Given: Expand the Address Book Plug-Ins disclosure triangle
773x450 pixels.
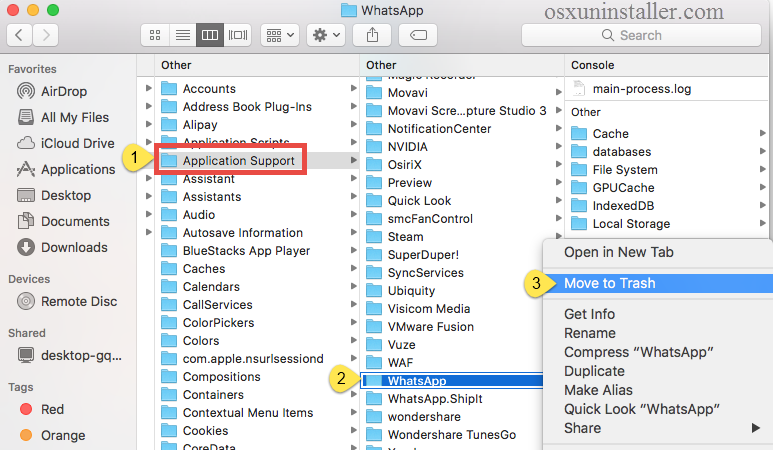Looking at the screenshot, I should tap(148, 106).
